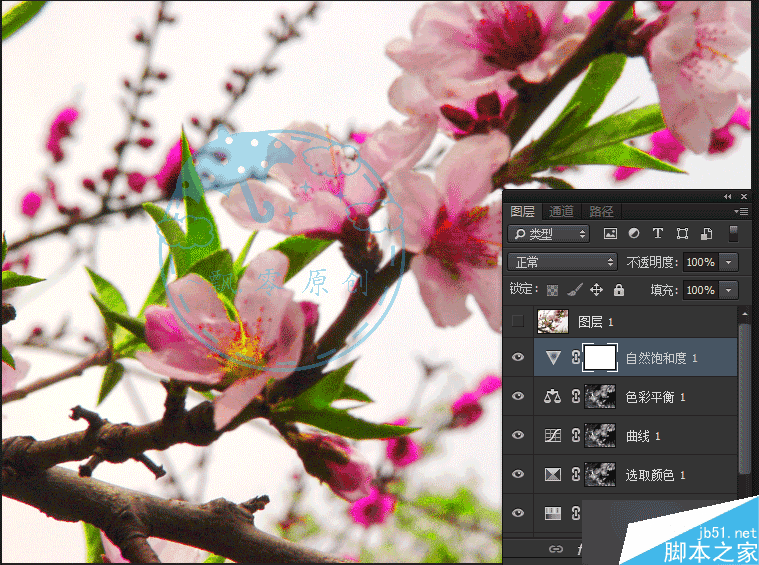
Task: Lock all padlock icon
Action: pos(619,290)
